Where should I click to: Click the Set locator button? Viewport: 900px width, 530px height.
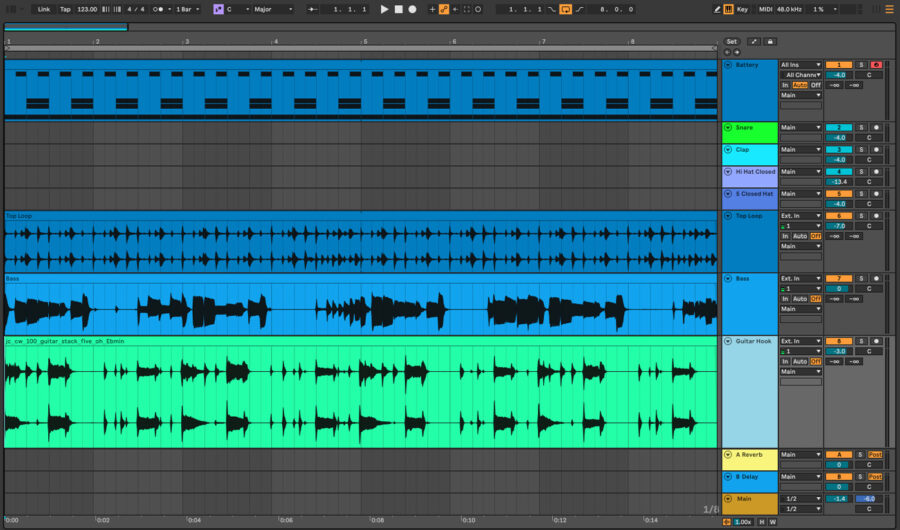731,41
